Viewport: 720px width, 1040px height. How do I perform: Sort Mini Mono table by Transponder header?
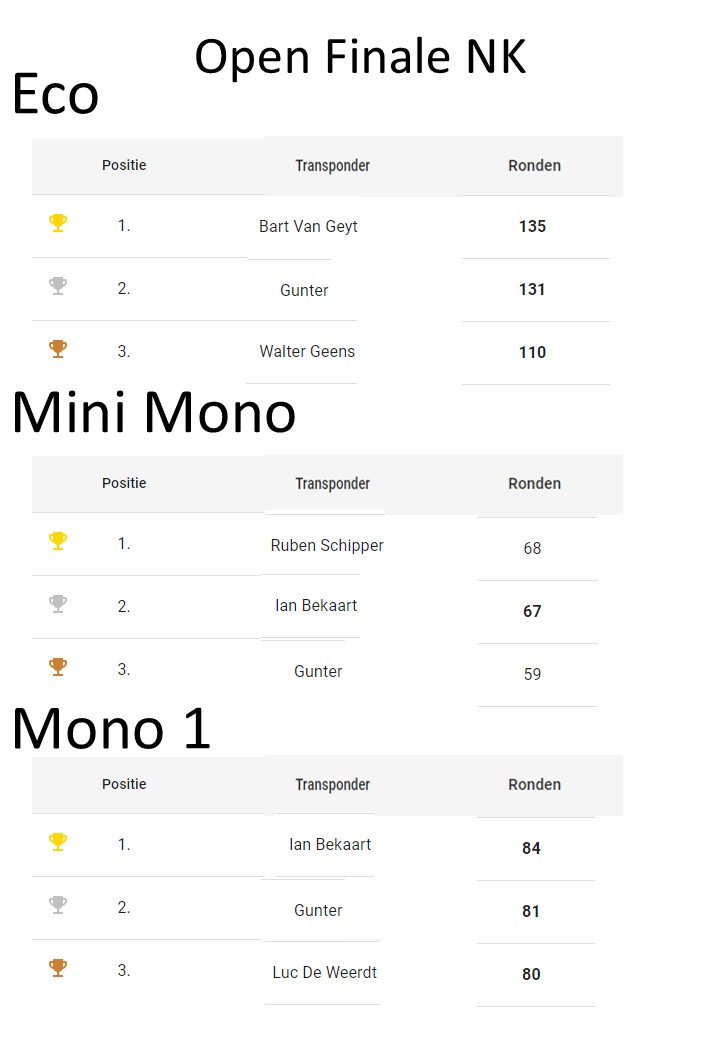tap(333, 484)
